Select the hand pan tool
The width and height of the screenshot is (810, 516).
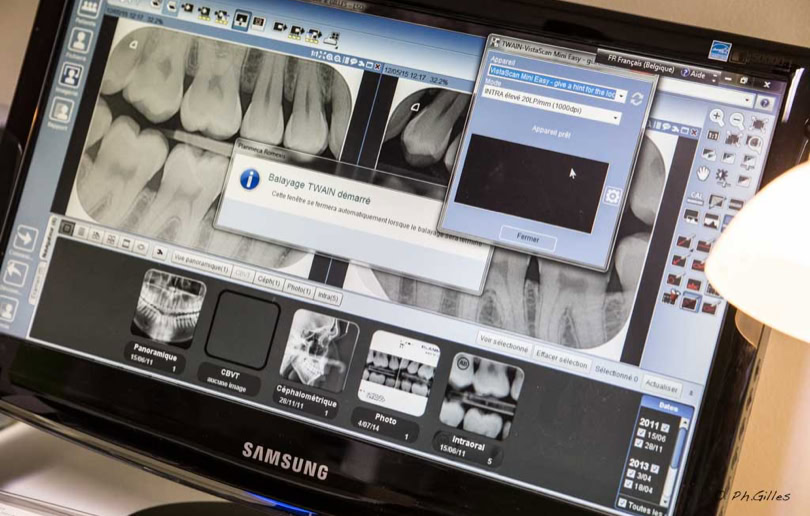(x=703, y=173)
